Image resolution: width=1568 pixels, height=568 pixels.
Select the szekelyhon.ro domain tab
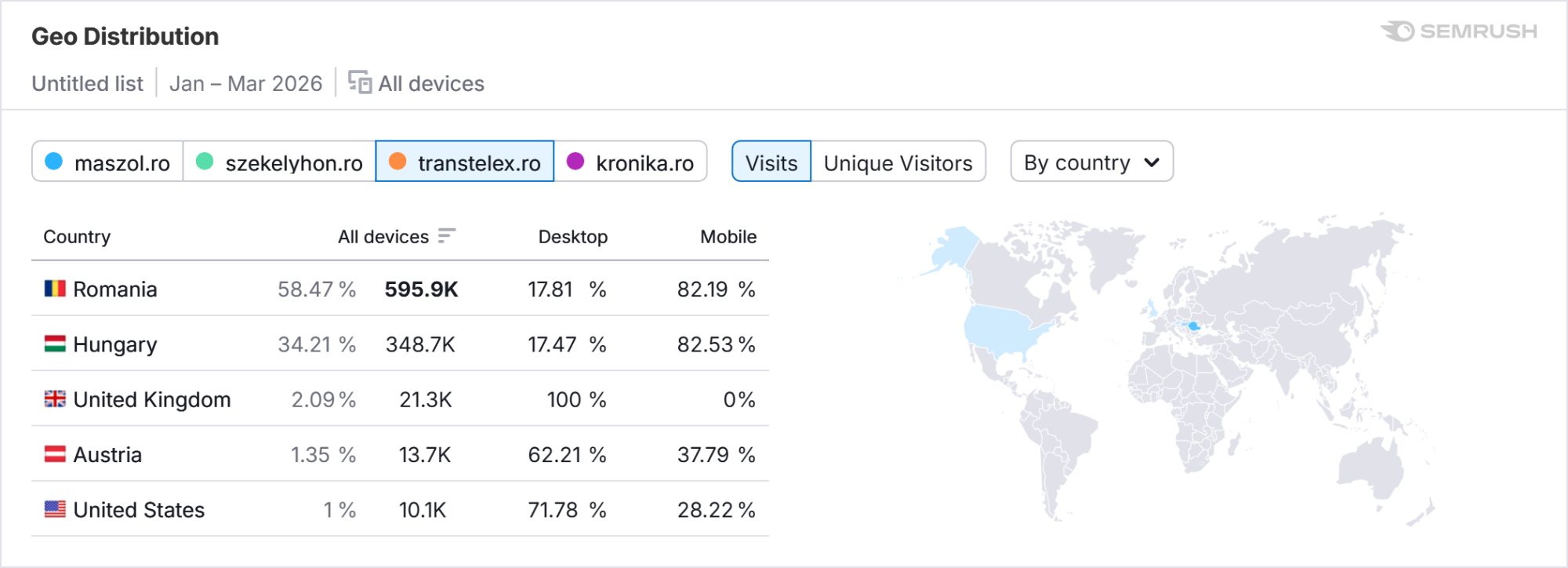pos(279,162)
